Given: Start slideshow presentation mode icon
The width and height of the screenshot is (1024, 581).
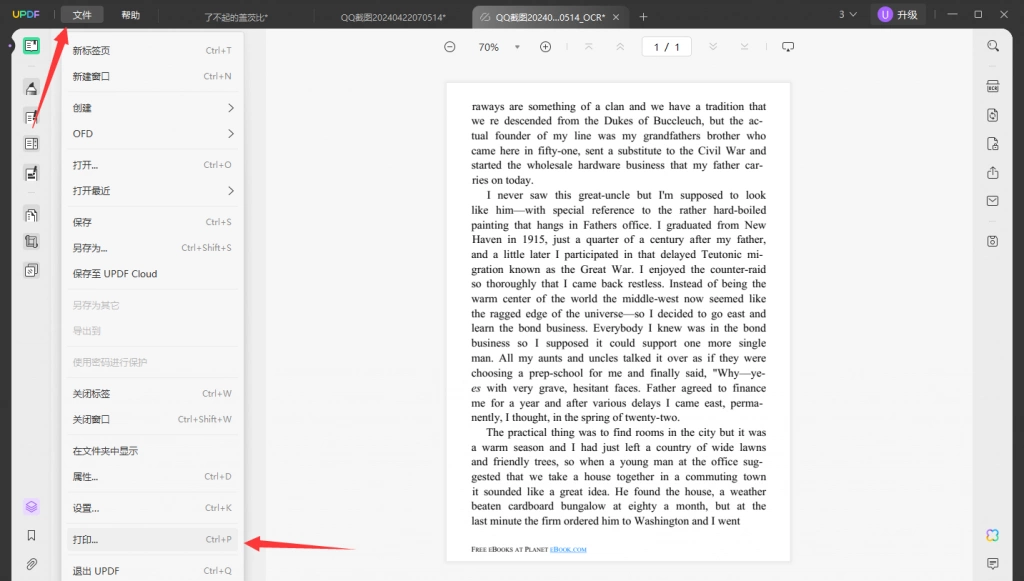Looking at the screenshot, I should [x=788, y=47].
